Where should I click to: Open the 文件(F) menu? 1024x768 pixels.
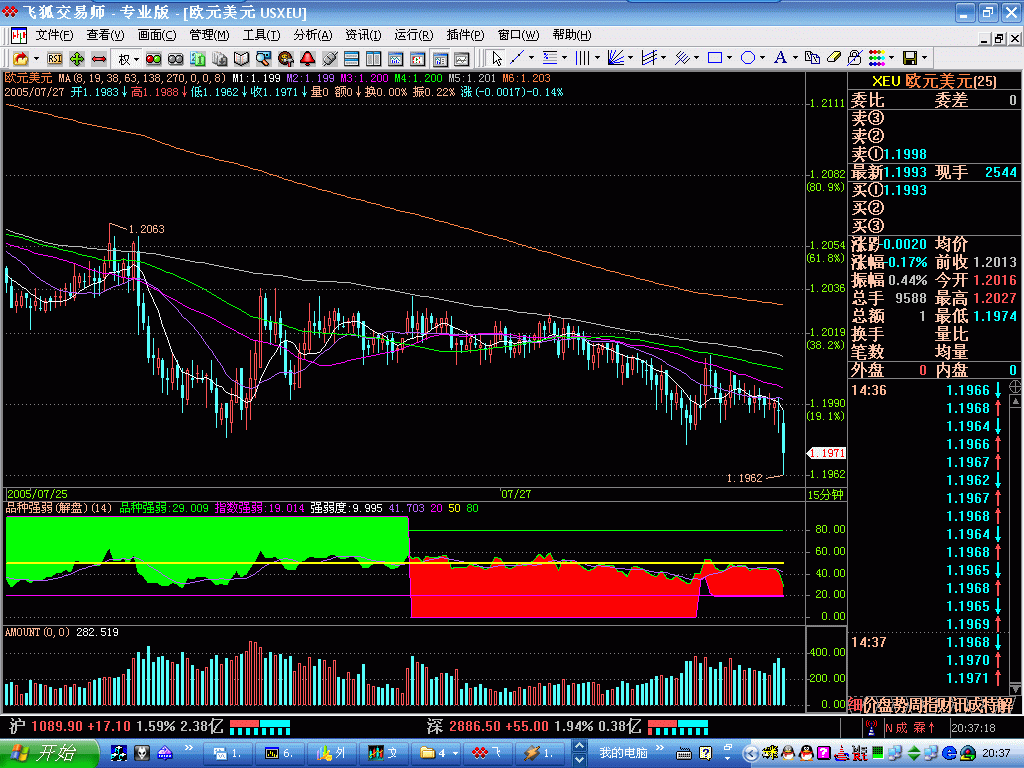click(54, 35)
